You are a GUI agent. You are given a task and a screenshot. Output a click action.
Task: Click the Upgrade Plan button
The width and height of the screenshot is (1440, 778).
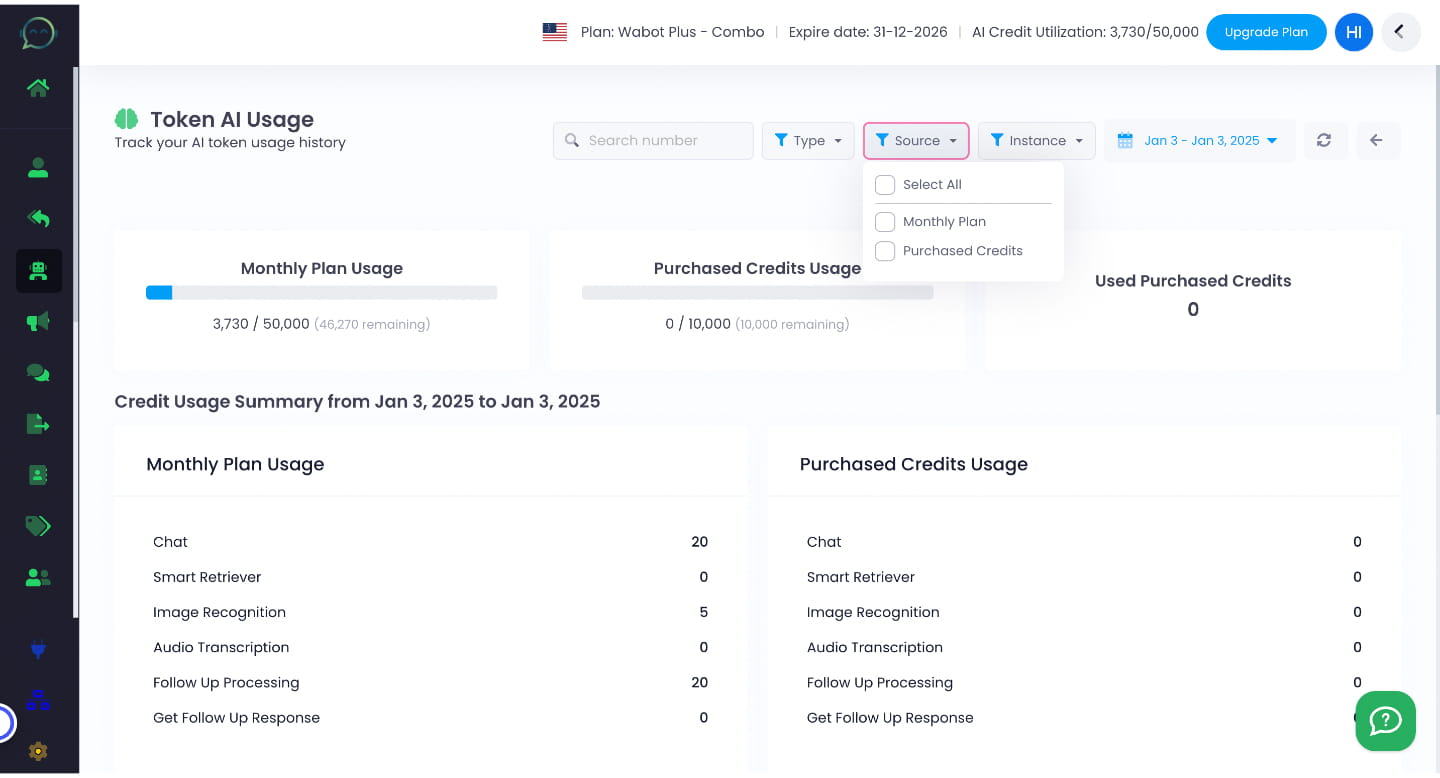(1265, 32)
